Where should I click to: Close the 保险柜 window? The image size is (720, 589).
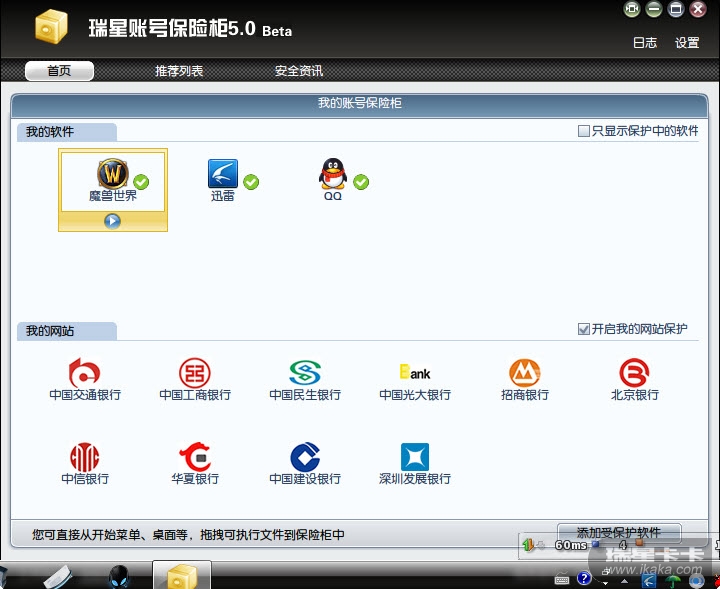click(698, 9)
